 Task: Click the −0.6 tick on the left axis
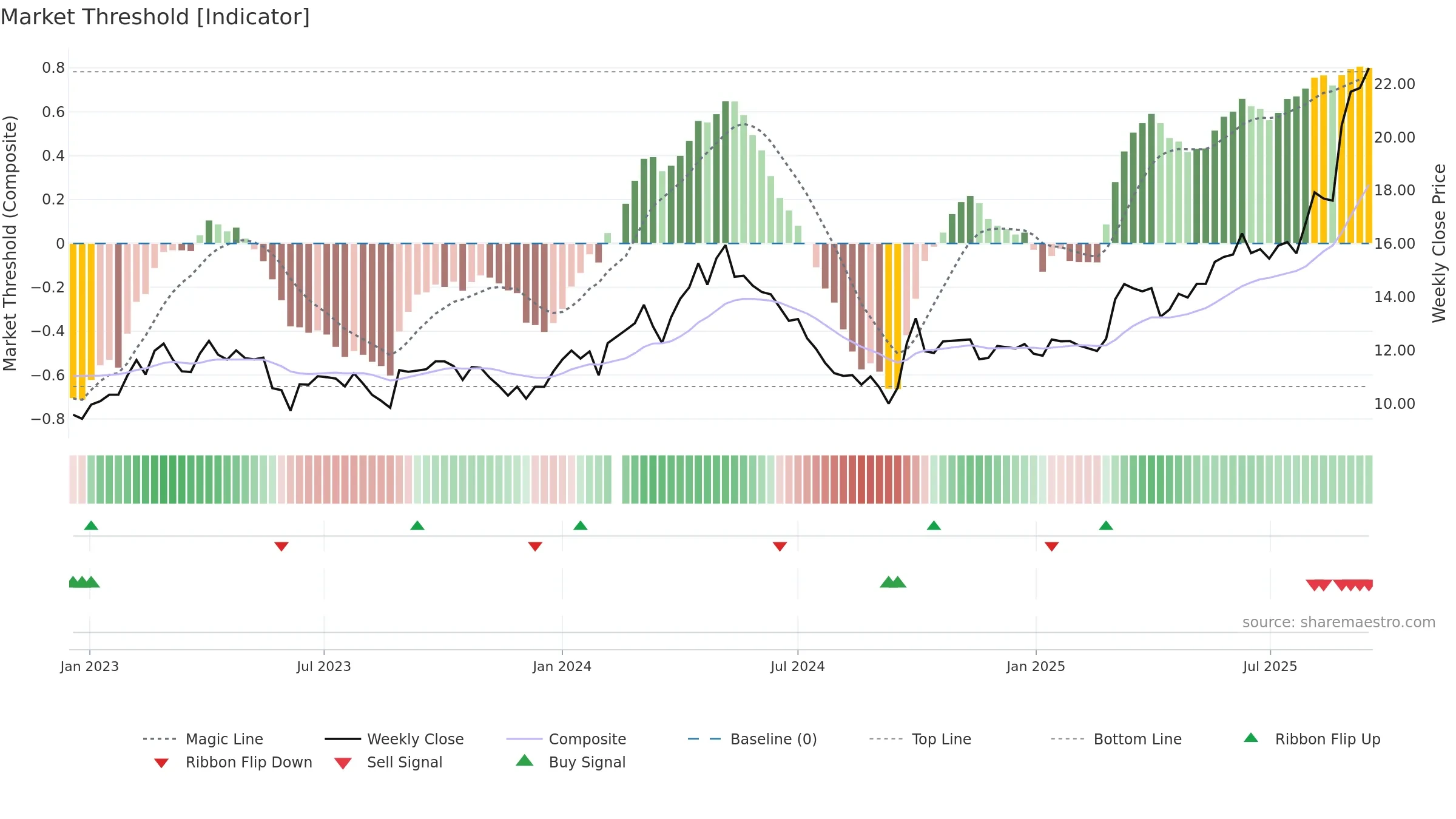(48, 375)
